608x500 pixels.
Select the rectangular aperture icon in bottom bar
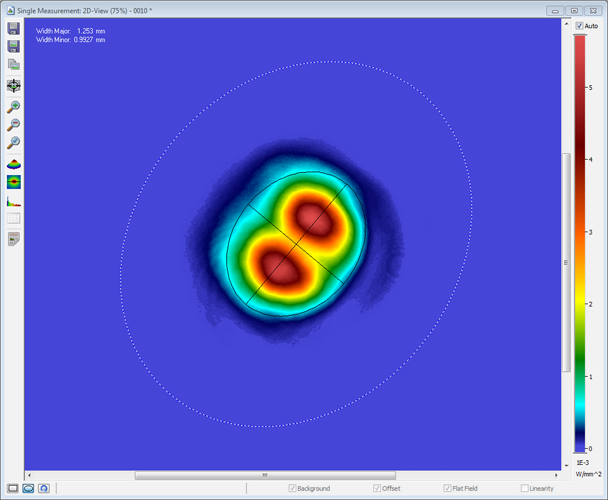coord(13,488)
